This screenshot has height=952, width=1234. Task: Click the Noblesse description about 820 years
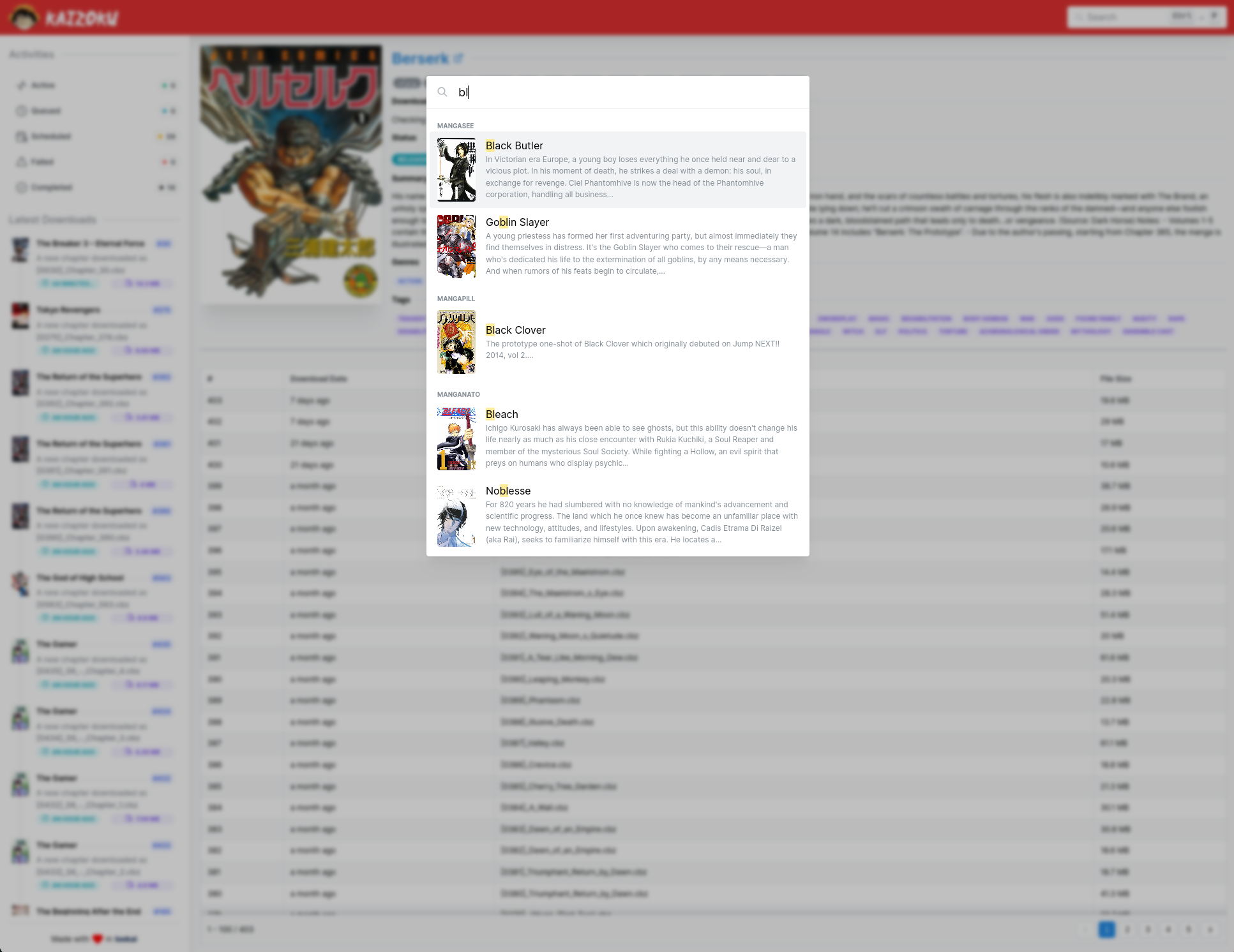[642, 522]
